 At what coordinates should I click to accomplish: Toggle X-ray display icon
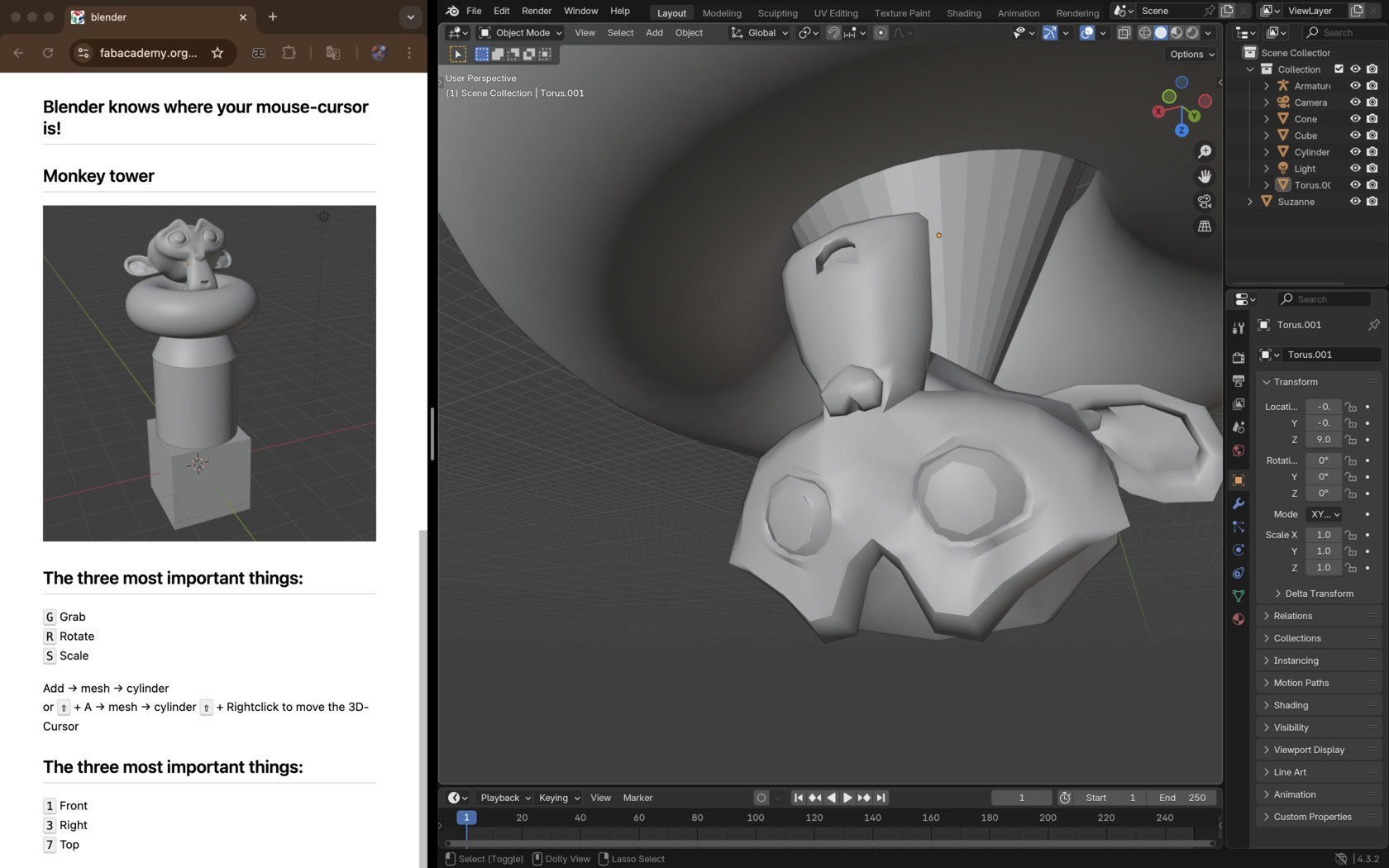[x=1124, y=33]
